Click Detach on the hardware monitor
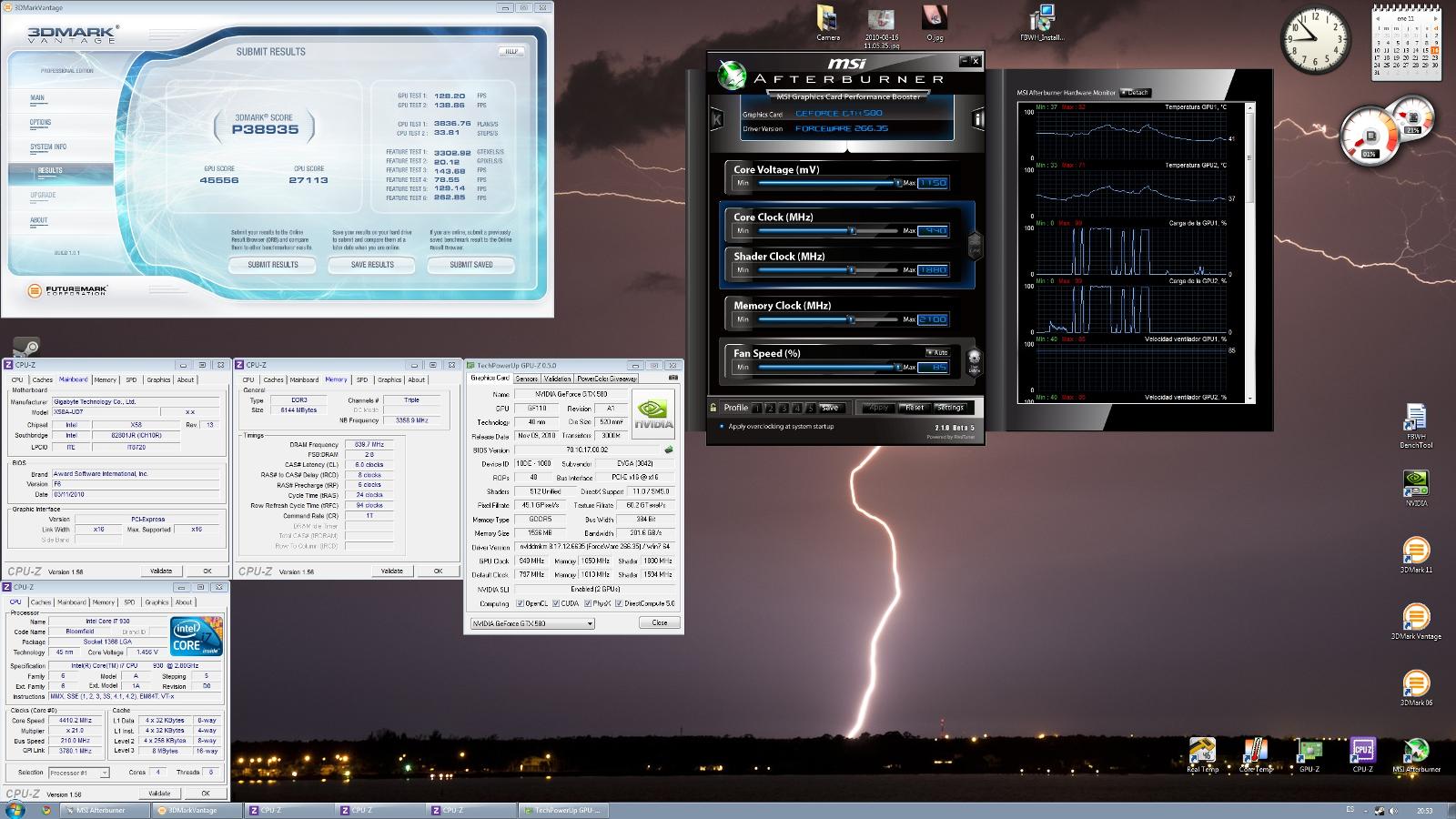 (1136, 93)
